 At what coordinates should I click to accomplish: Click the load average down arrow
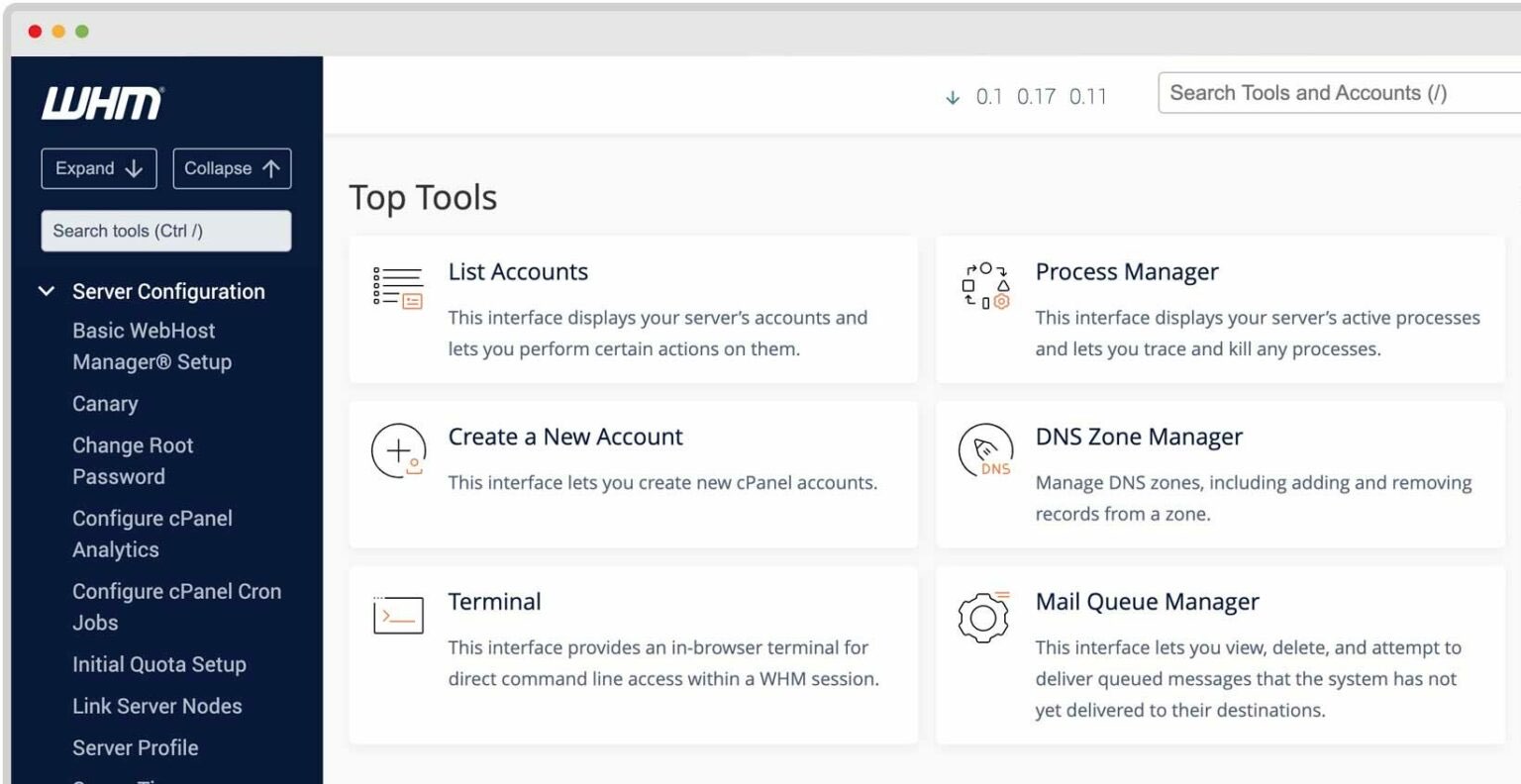[953, 97]
